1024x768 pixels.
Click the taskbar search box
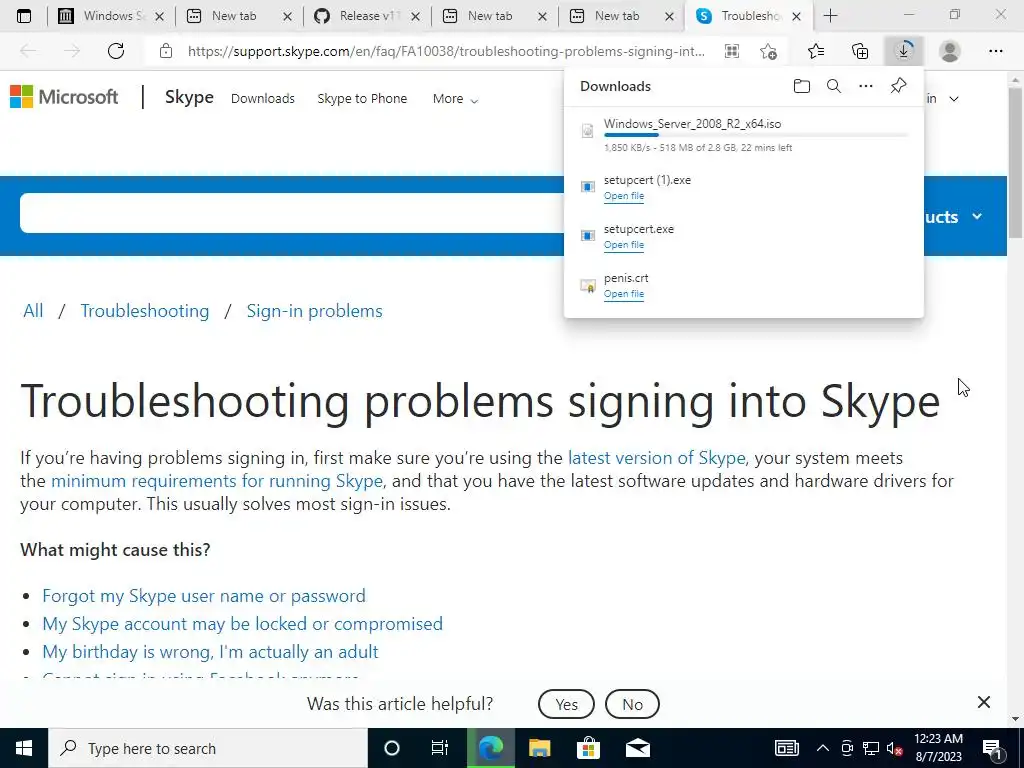pos(208,748)
